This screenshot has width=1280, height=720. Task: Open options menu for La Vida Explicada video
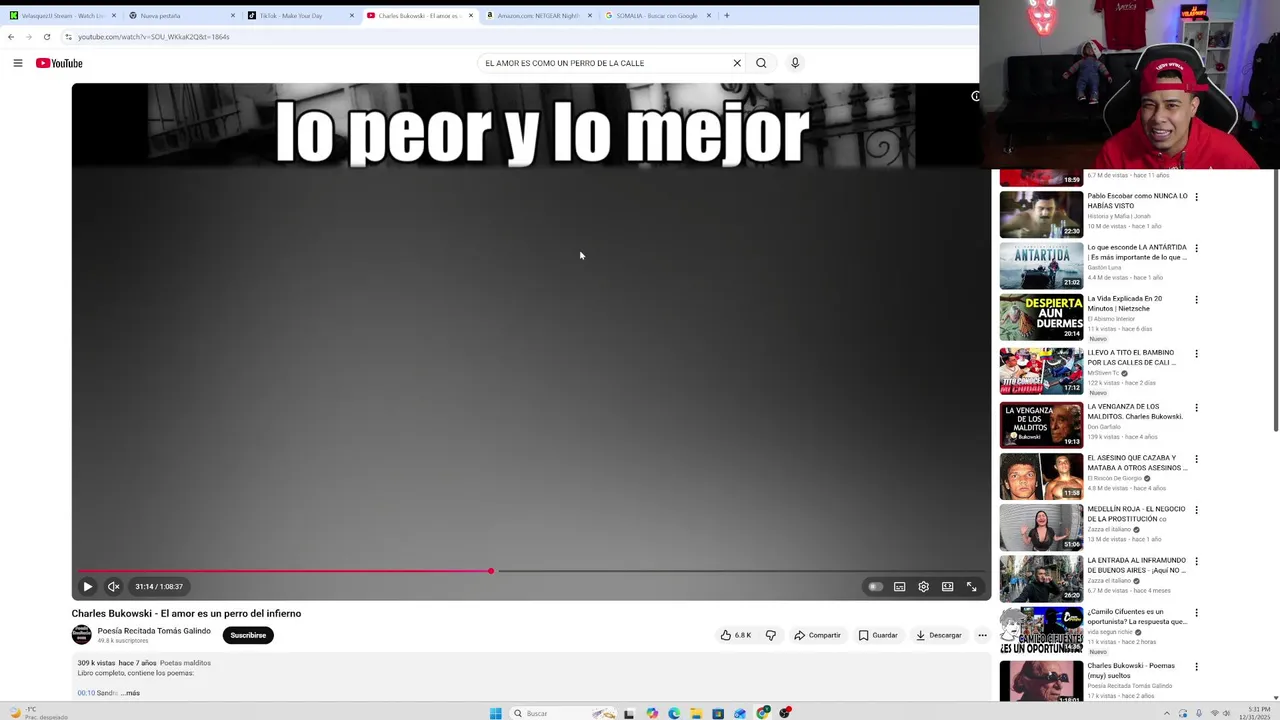point(1196,300)
